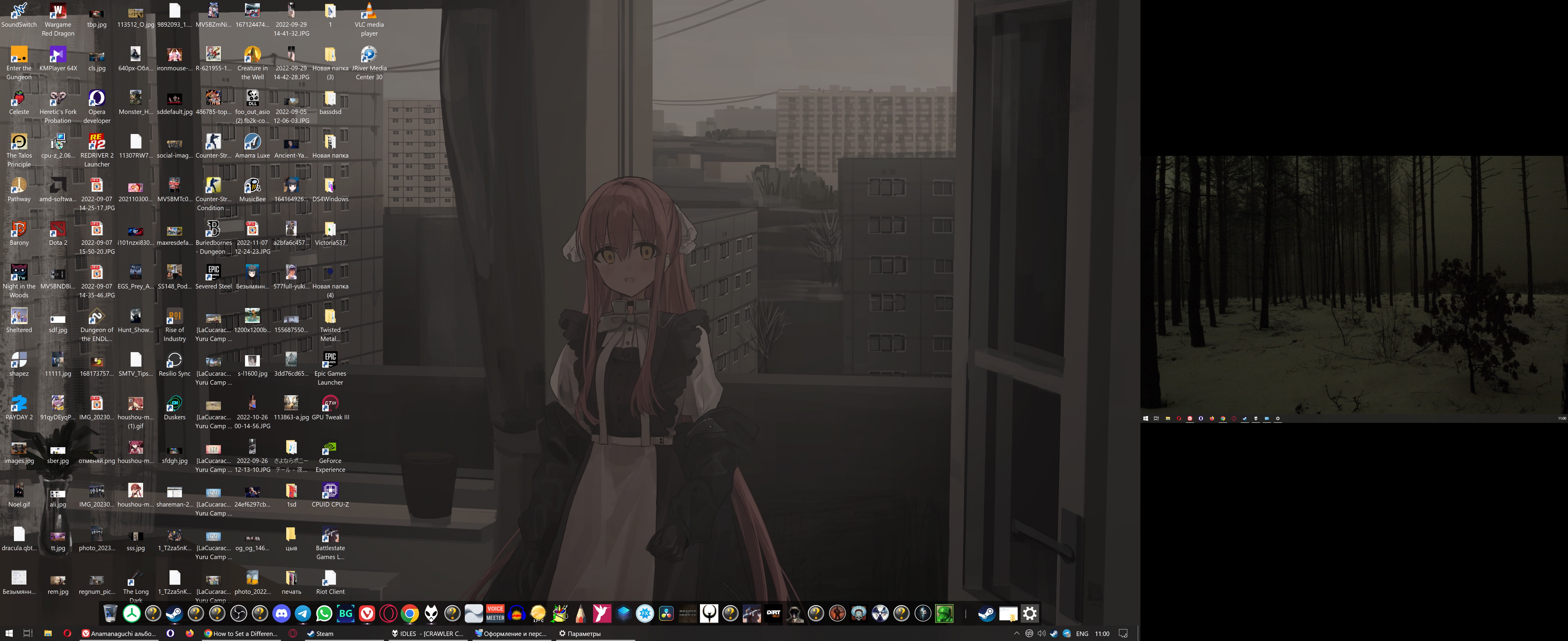Switch to Anamanaguchi Vivaldi taskbar window
1568x641 pixels.
pyautogui.click(x=119, y=633)
